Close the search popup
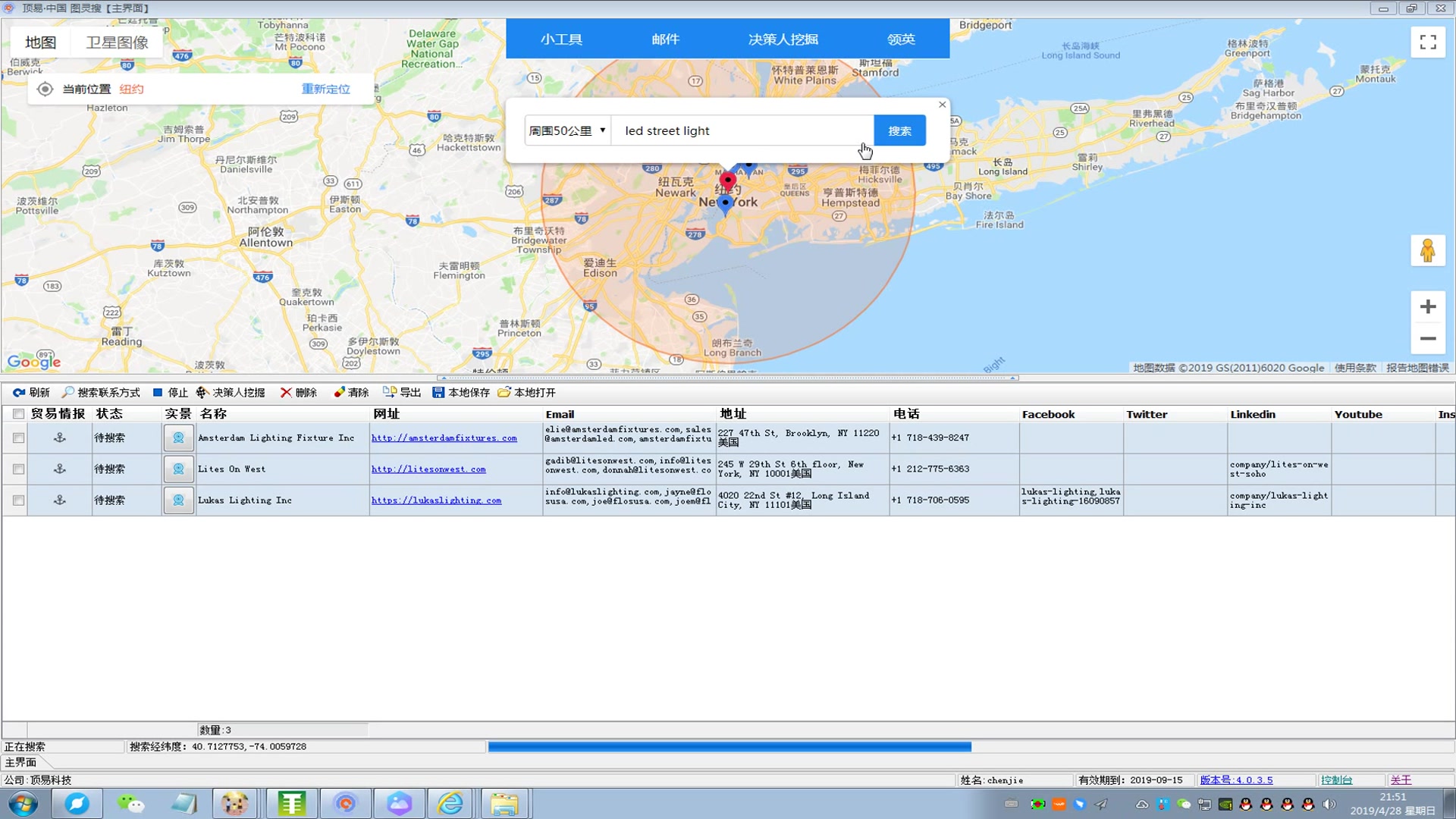Screen dimensions: 1456x819 [x=942, y=105]
